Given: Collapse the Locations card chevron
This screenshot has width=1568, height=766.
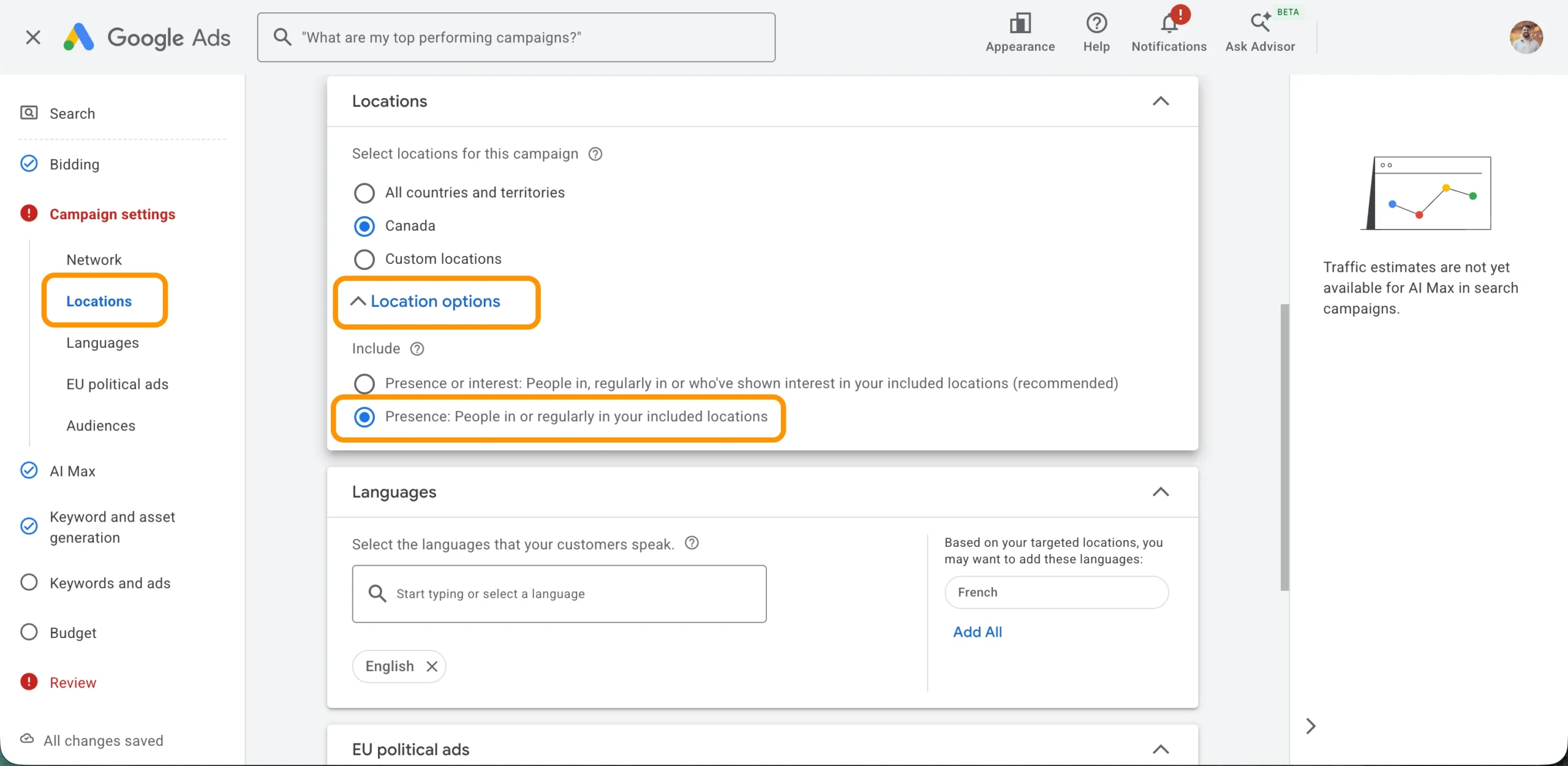Looking at the screenshot, I should 1161,101.
